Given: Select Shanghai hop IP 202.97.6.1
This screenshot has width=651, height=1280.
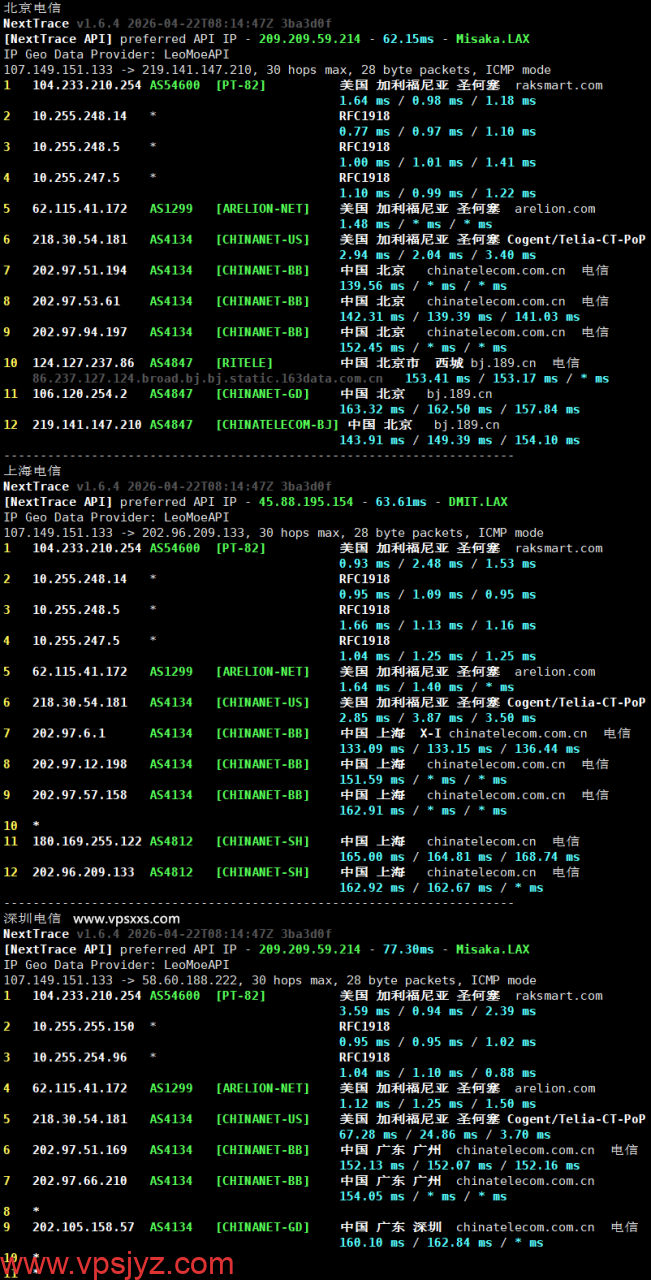Looking at the screenshot, I should click(x=69, y=733).
